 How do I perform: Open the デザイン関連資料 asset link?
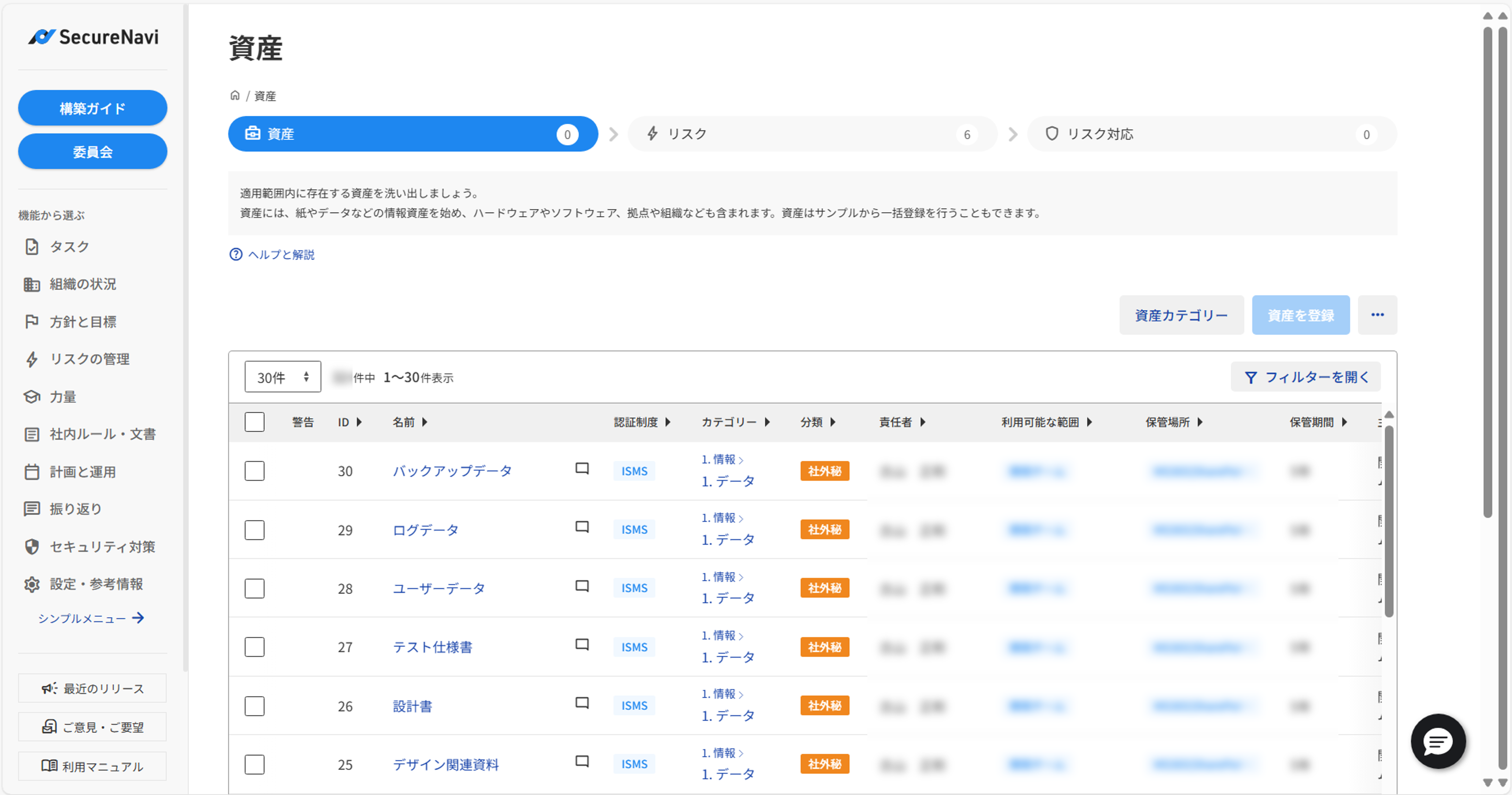point(445,764)
